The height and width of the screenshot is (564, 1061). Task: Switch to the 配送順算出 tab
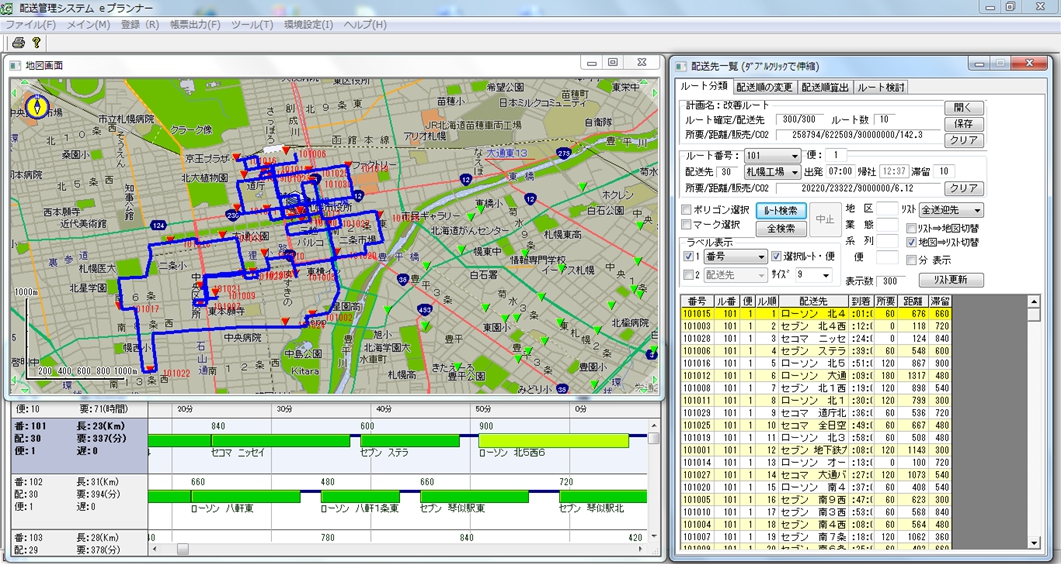[825, 87]
